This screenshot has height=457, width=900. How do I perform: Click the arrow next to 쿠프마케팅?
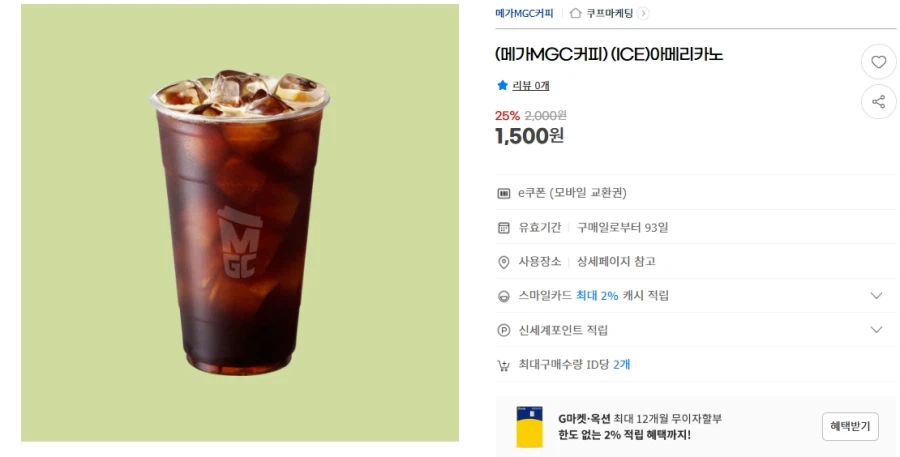tap(643, 13)
